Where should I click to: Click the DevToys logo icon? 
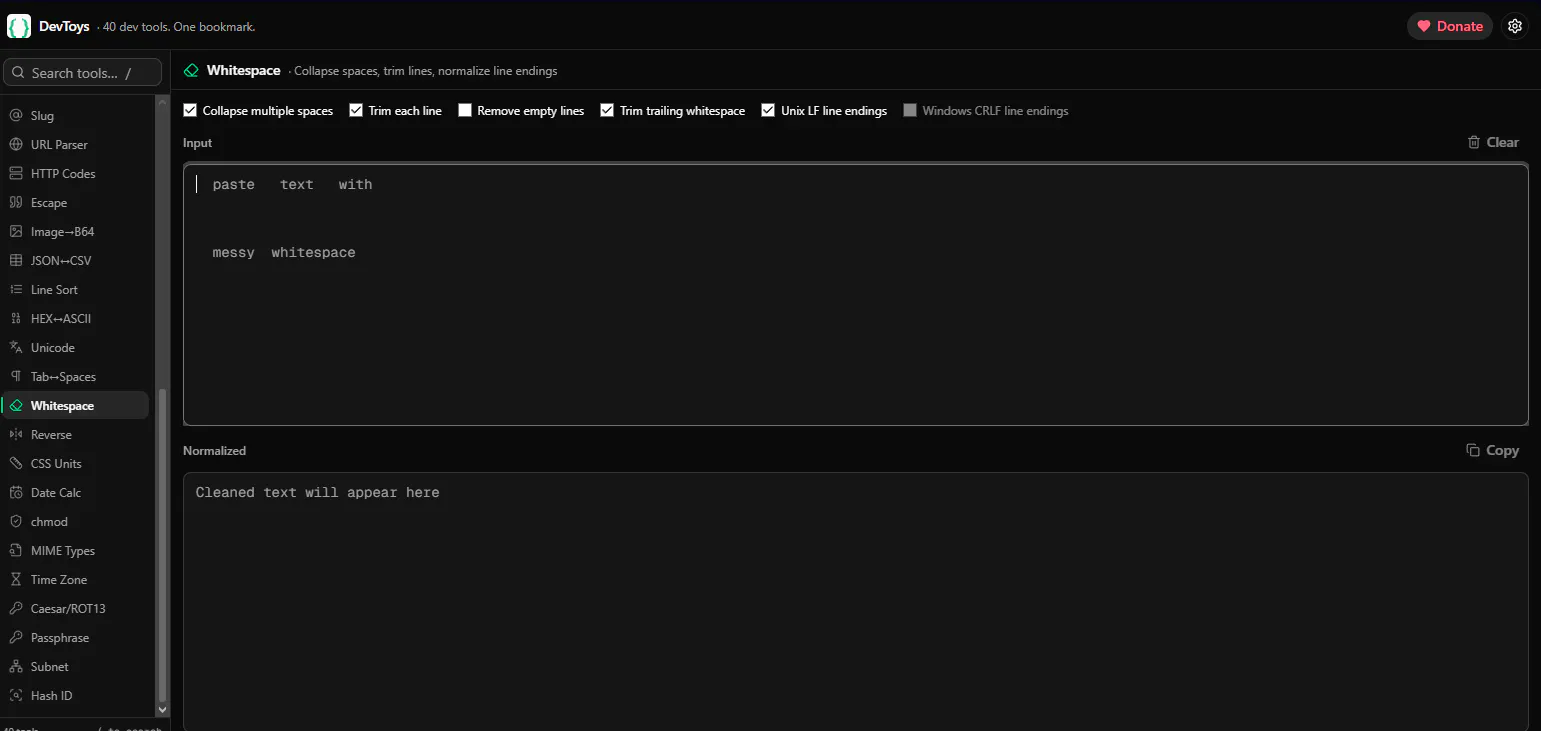coord(19,26)
